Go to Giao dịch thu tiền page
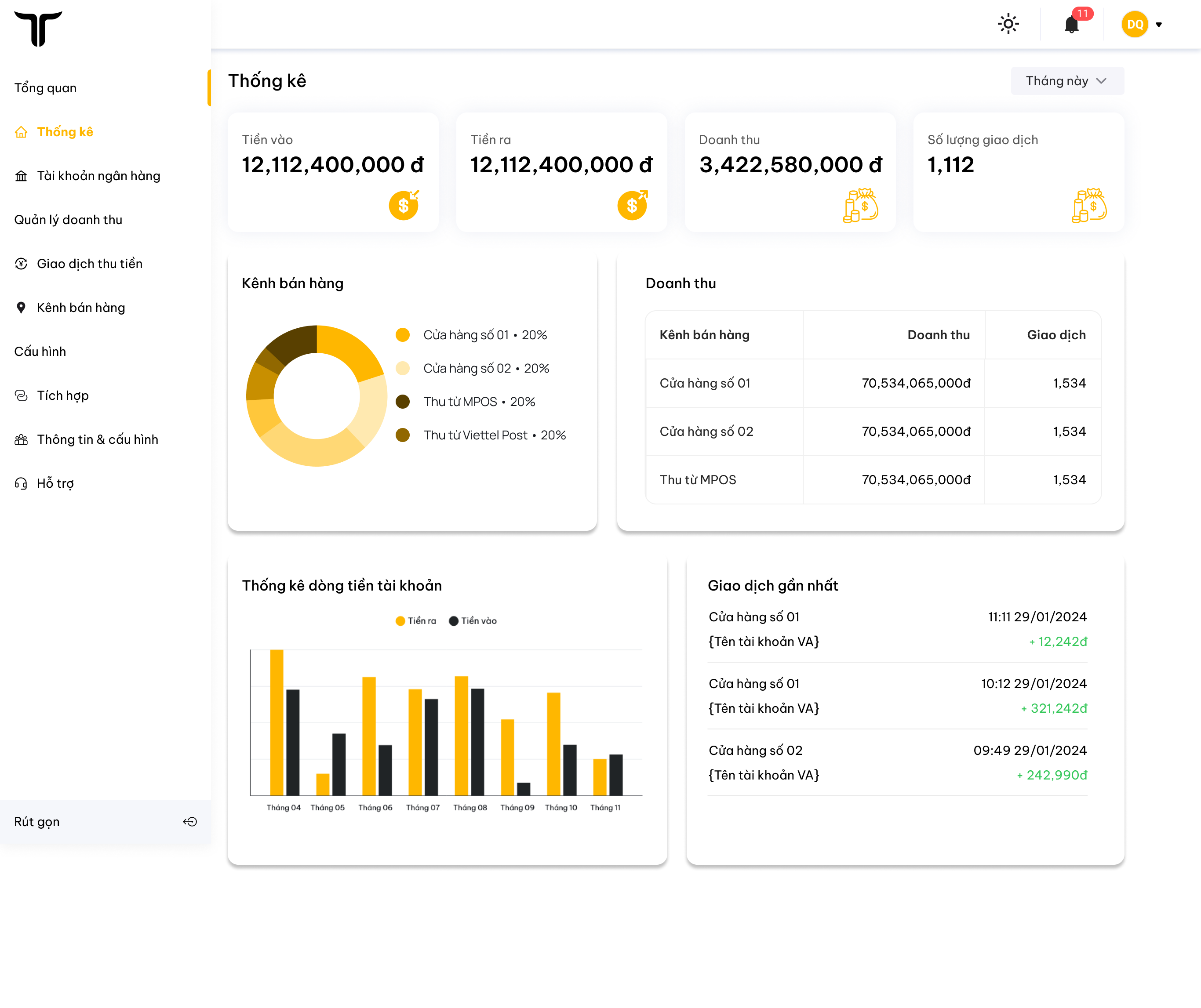This screenshot has height=1008, width=1201. pos(89,264)
